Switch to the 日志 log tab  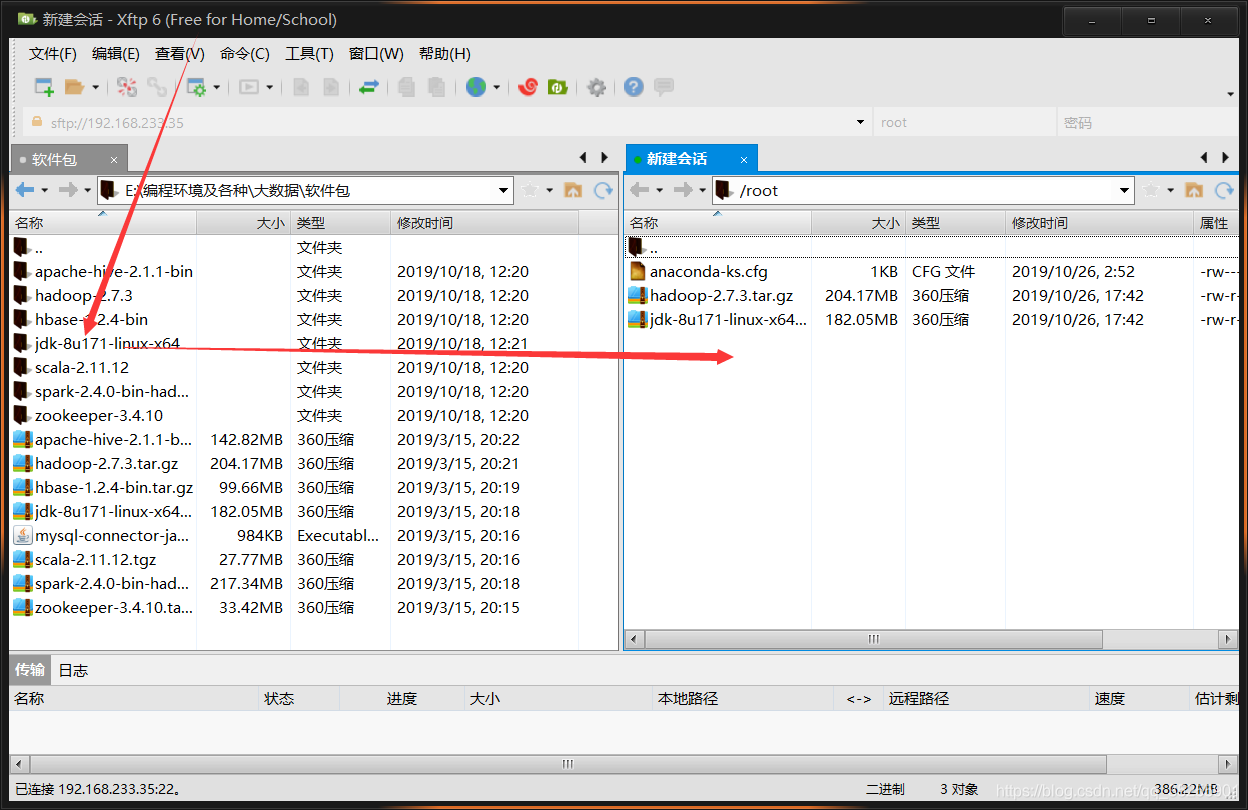[x=73, y=670]
